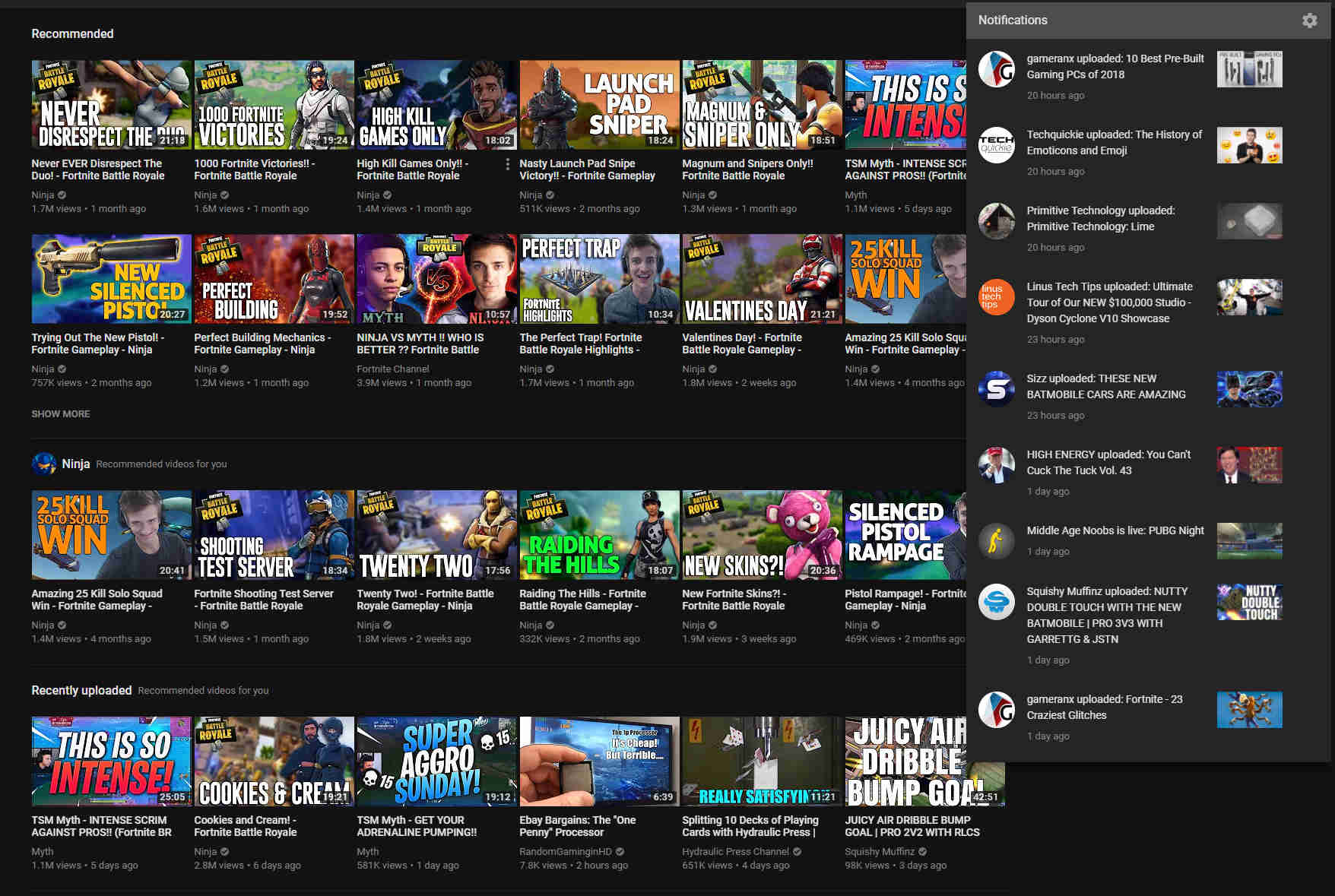
Task: Play Launch Pad Sniper thumbnail
Action: coord(599,105)
